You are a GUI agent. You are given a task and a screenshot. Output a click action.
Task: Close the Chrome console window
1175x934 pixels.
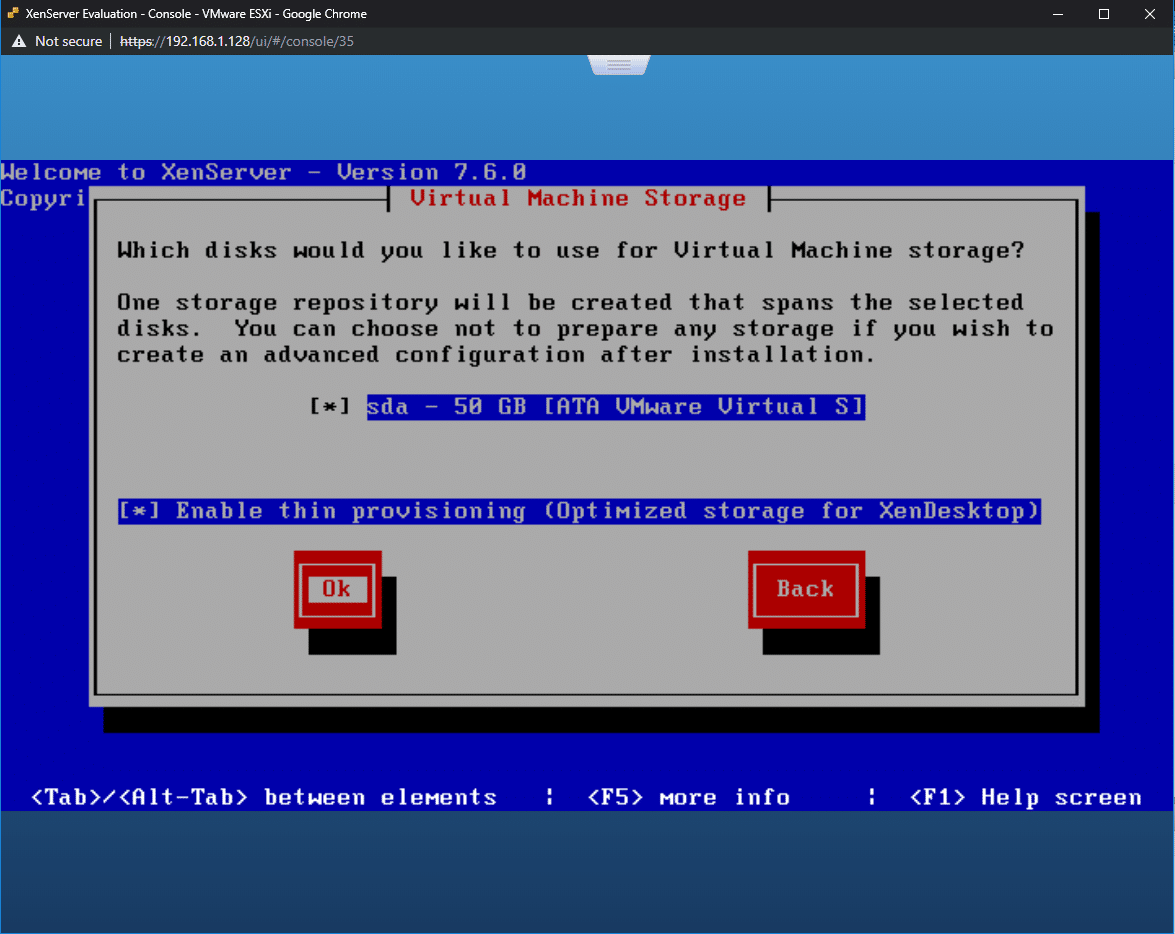(1150, 13)
